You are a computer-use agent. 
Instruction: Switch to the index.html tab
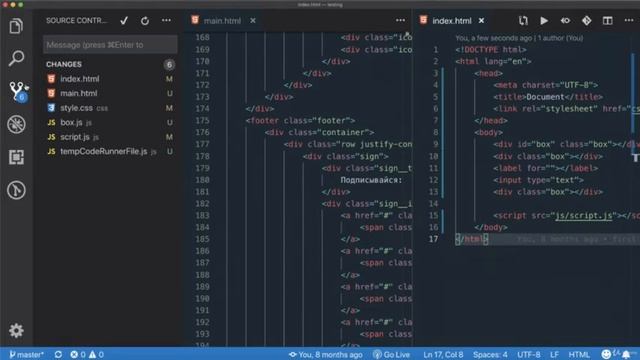451,20
